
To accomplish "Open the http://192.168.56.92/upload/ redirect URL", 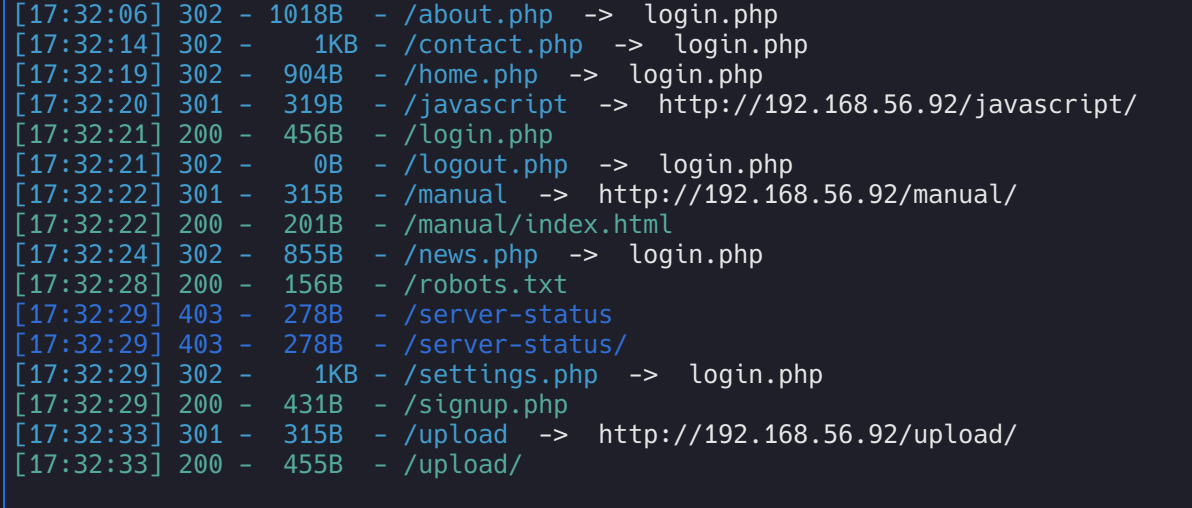I will coord(807,435).
